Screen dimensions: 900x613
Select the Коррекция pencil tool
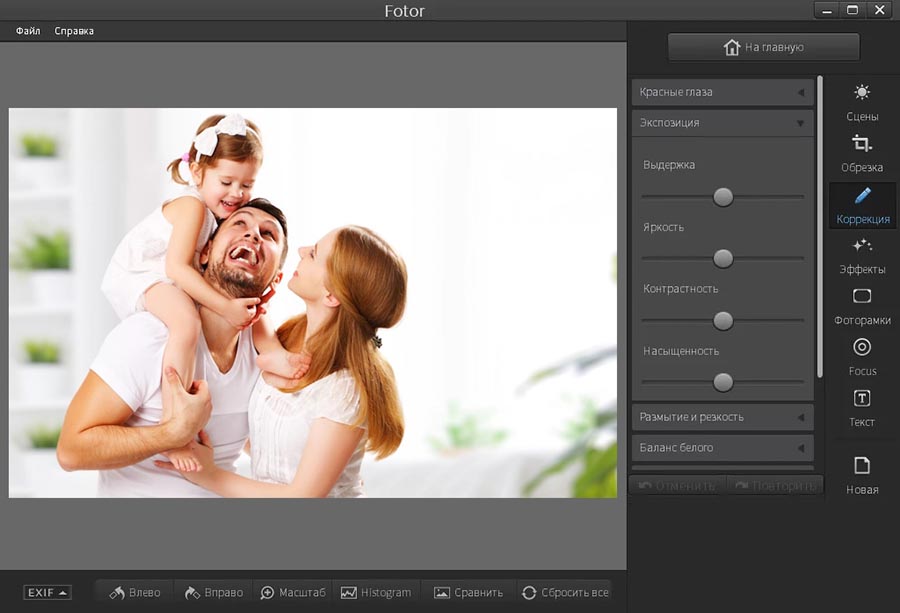click(862, 196)
